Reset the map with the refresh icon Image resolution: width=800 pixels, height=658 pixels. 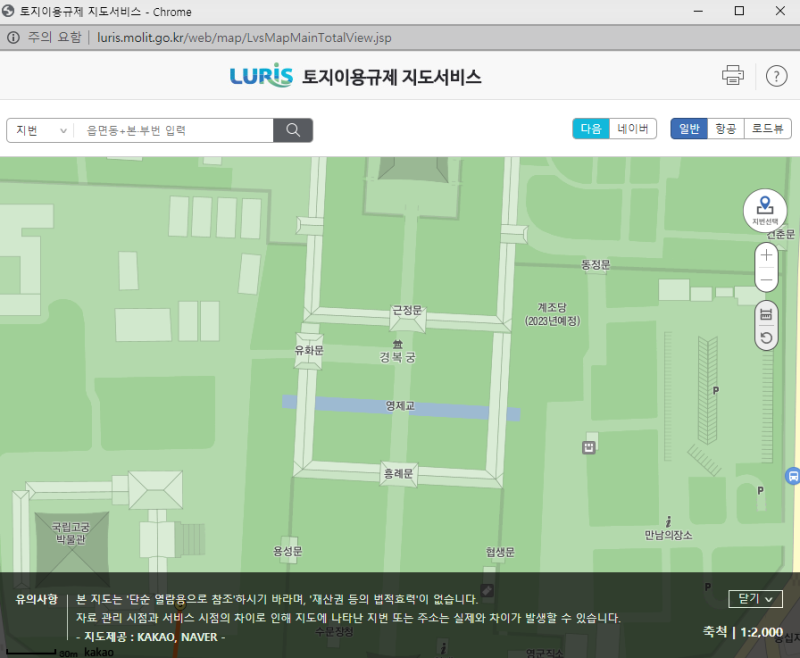pos(765,338)
